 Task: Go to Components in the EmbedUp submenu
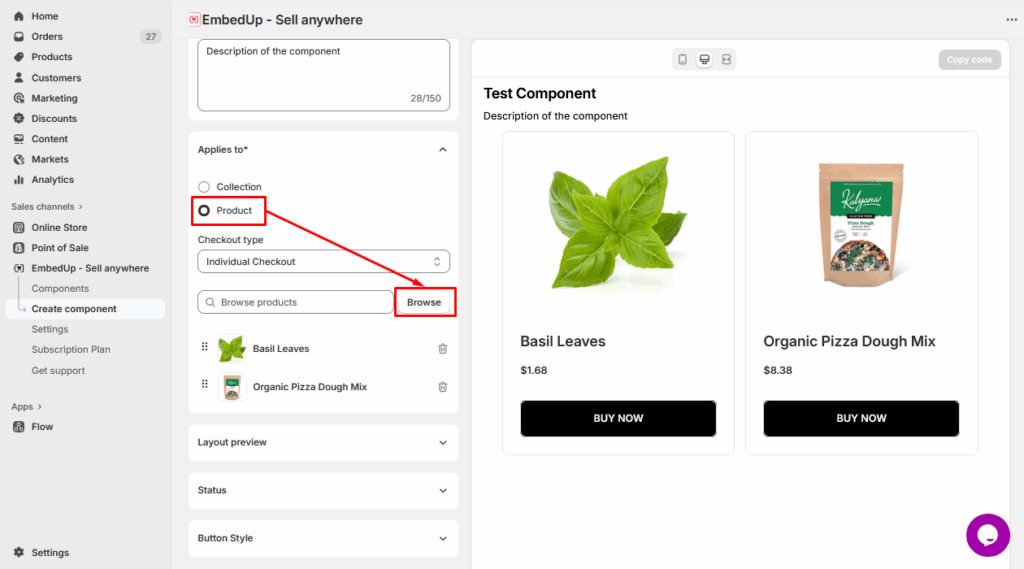pos(60,289)
